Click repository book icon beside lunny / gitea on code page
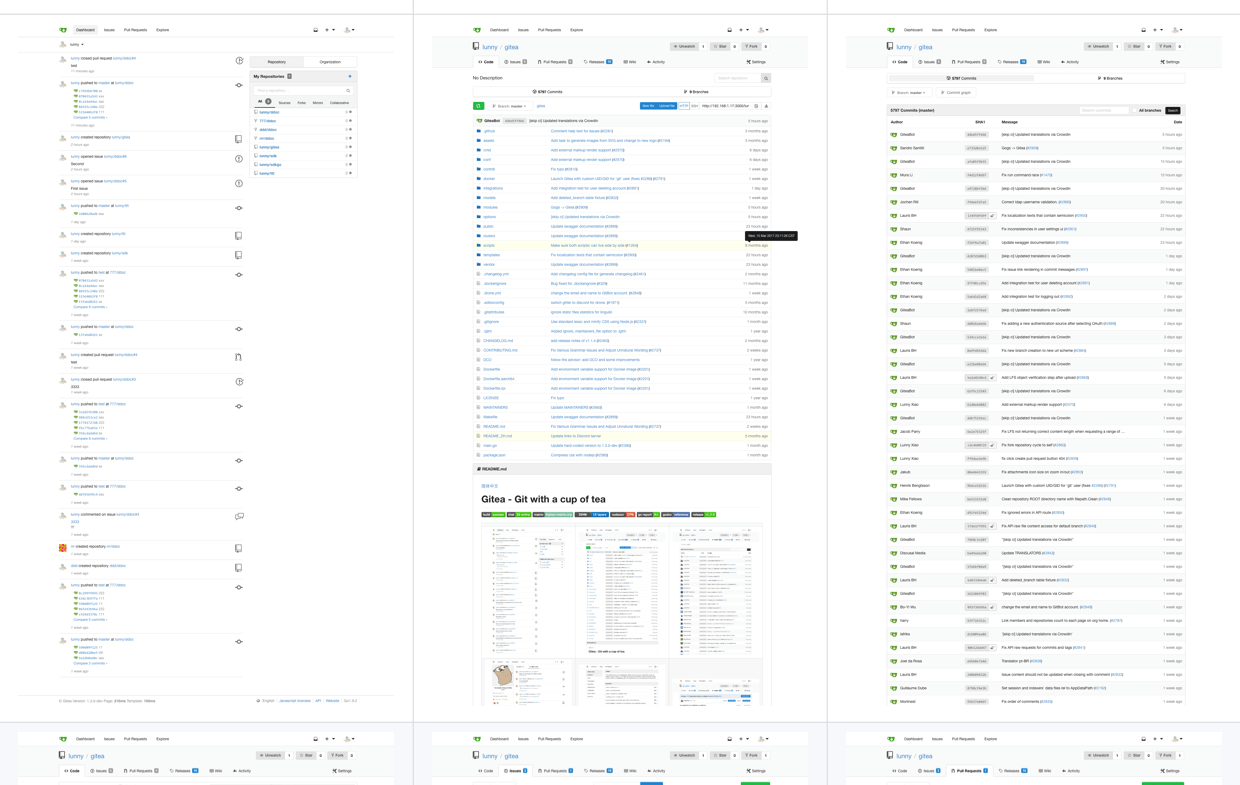 pyautogui.click(x=476, y=46)
